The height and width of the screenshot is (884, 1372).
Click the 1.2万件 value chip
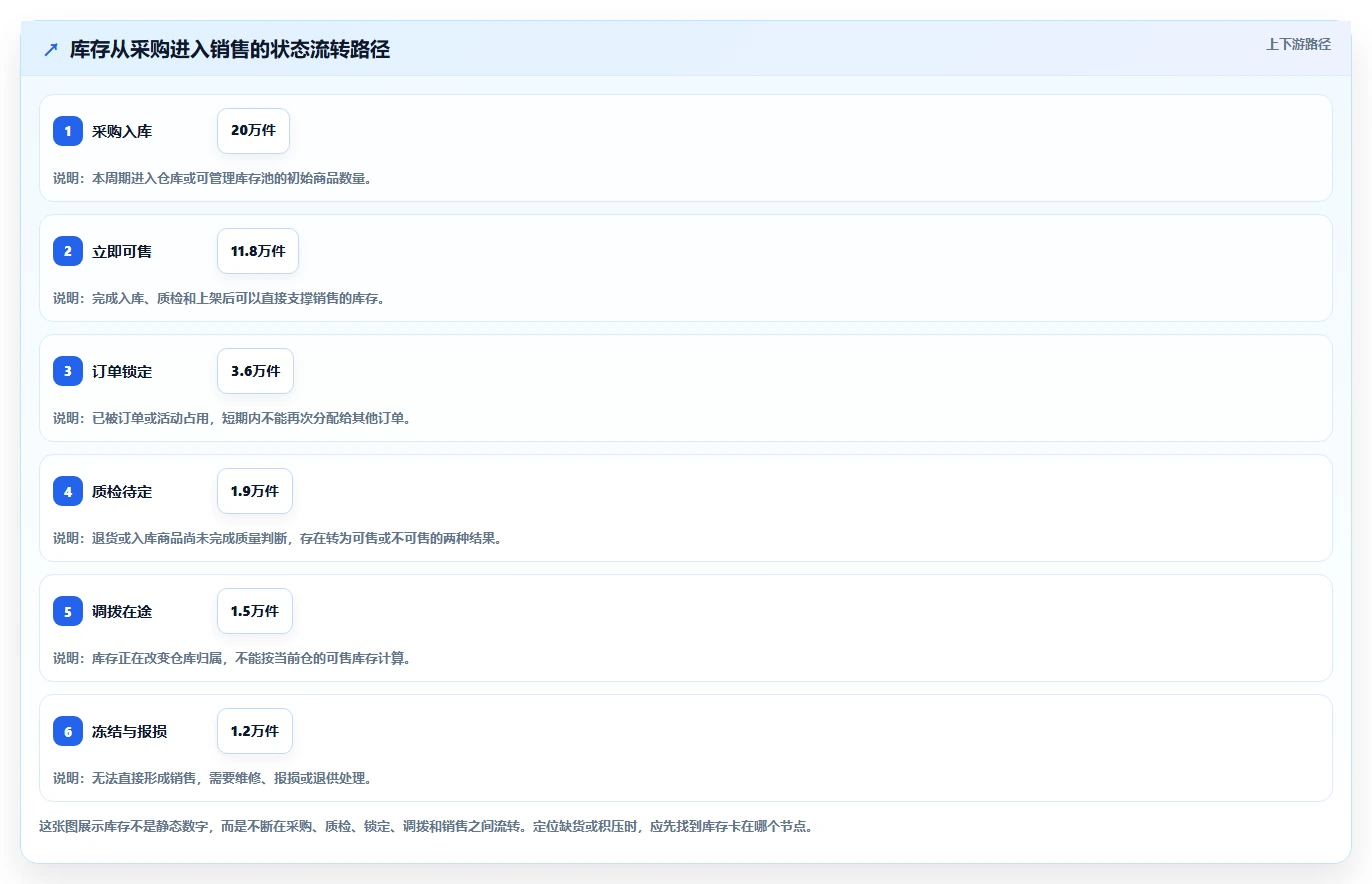click(x=255, y=731)
